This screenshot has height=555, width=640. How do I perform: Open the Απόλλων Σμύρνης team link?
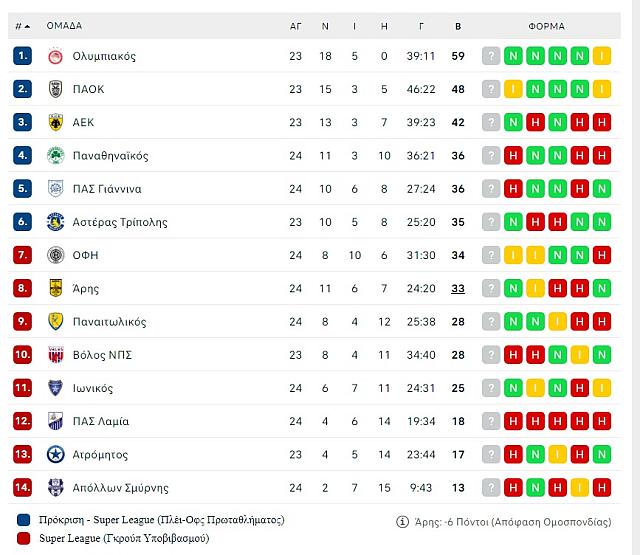[x=120, y=488]
